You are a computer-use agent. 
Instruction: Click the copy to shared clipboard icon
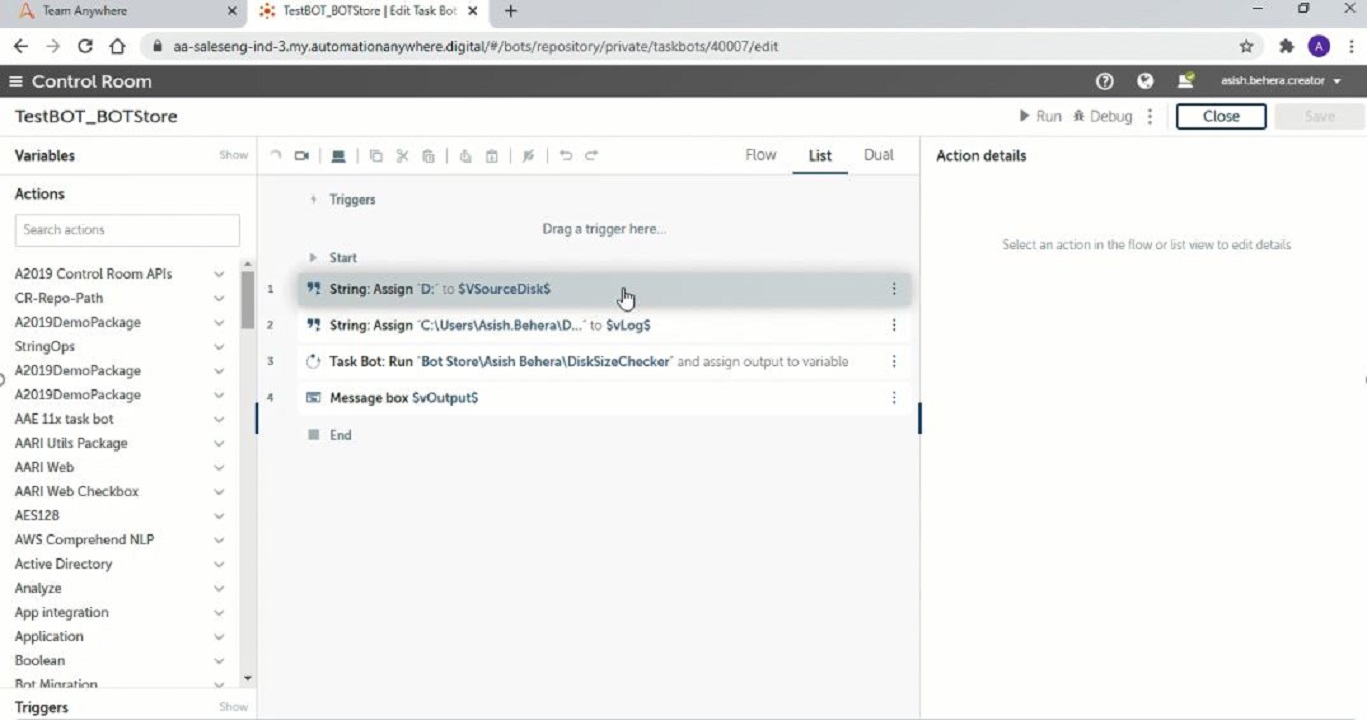tap(465, 156)
